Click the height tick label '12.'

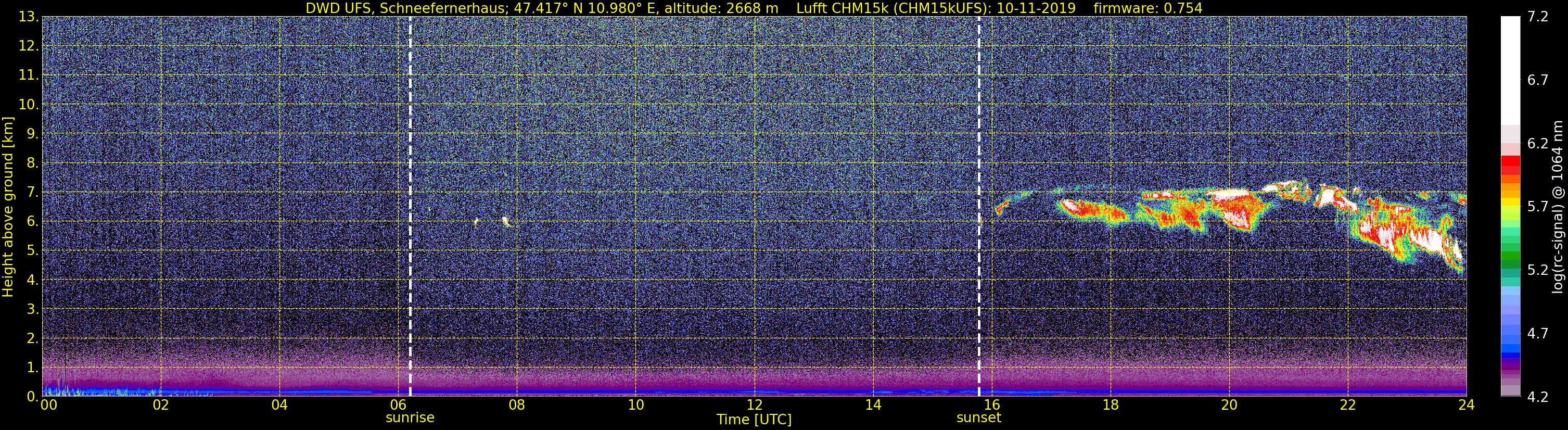(x=29, y=46)
